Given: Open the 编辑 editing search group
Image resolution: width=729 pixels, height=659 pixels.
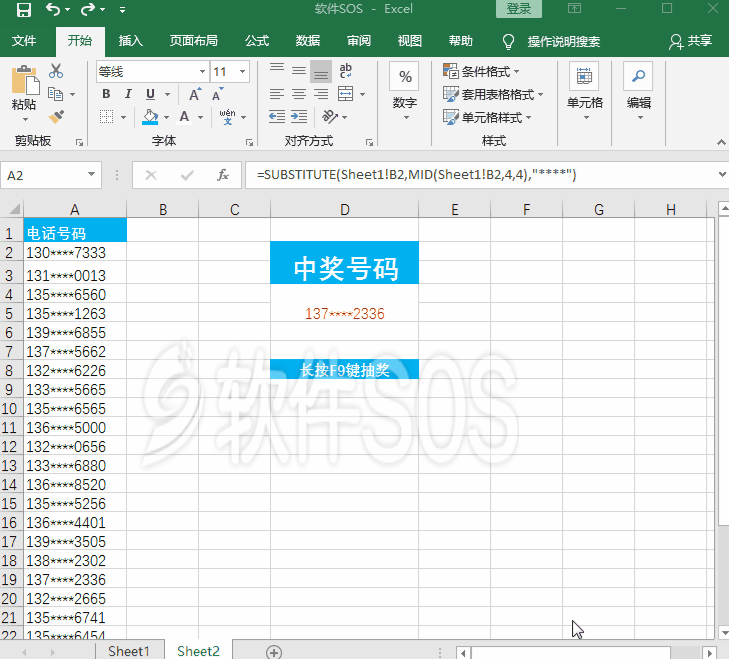Looking at the screenshot, I should [x=638, y=91].
